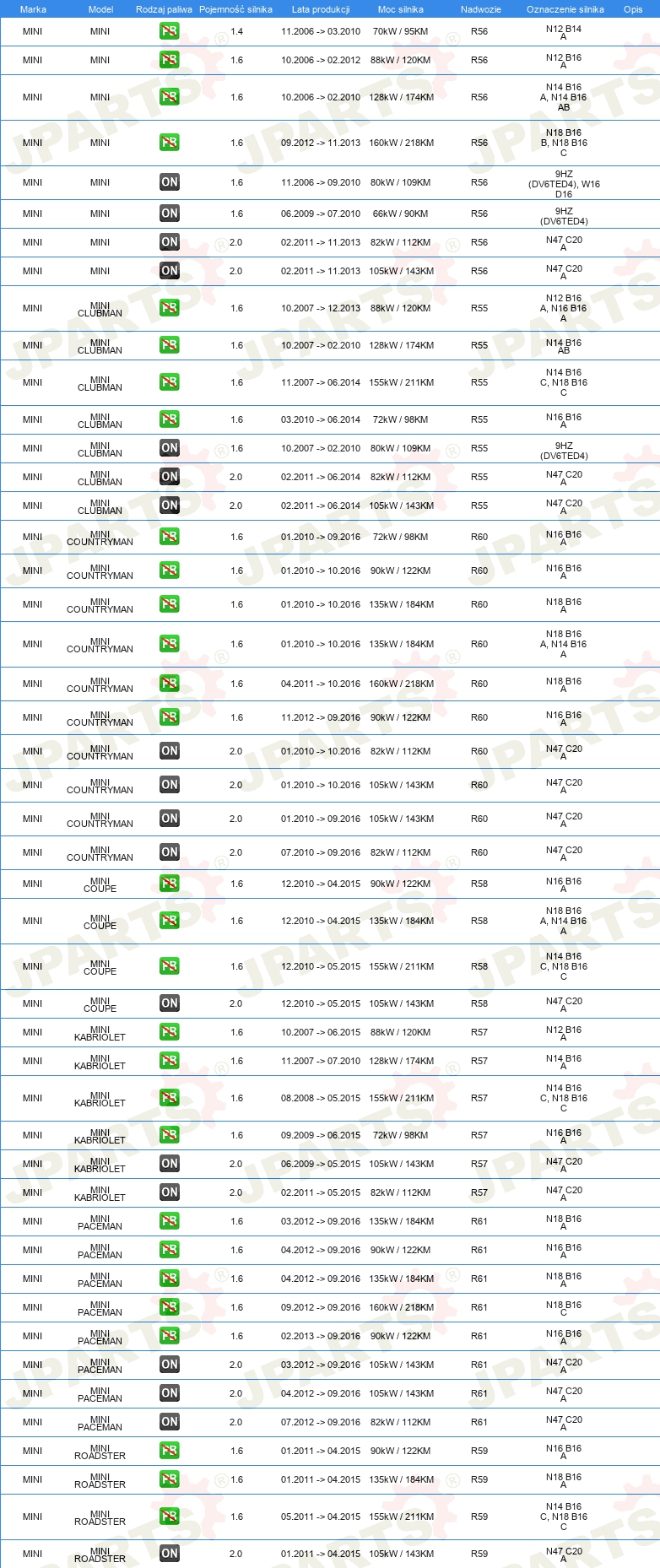The width and height of the screenshot is (660, 1568).
Task: Click the petrol icon in the Clubman 72kW/98KM row
Action: (x=170, y=419)
